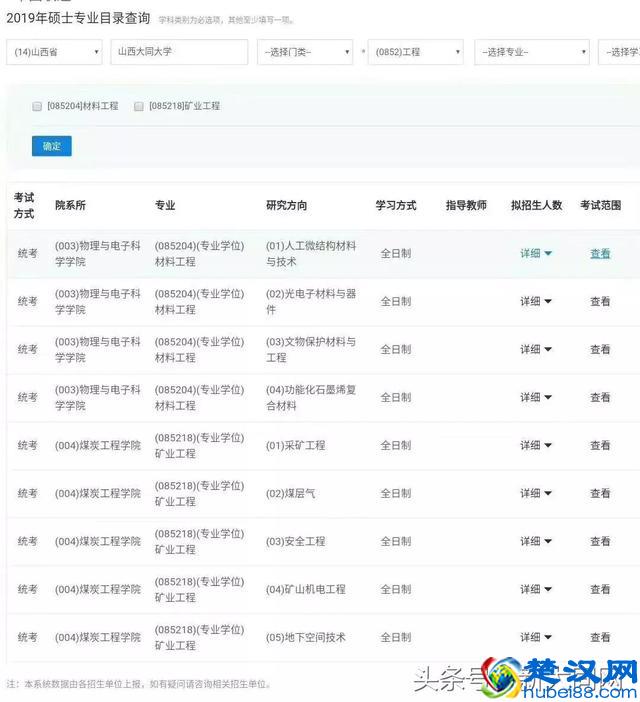This screenshot has width=640, height=702.
Task: Click the school name field 山西大同大学
Action: pos(179,52)
